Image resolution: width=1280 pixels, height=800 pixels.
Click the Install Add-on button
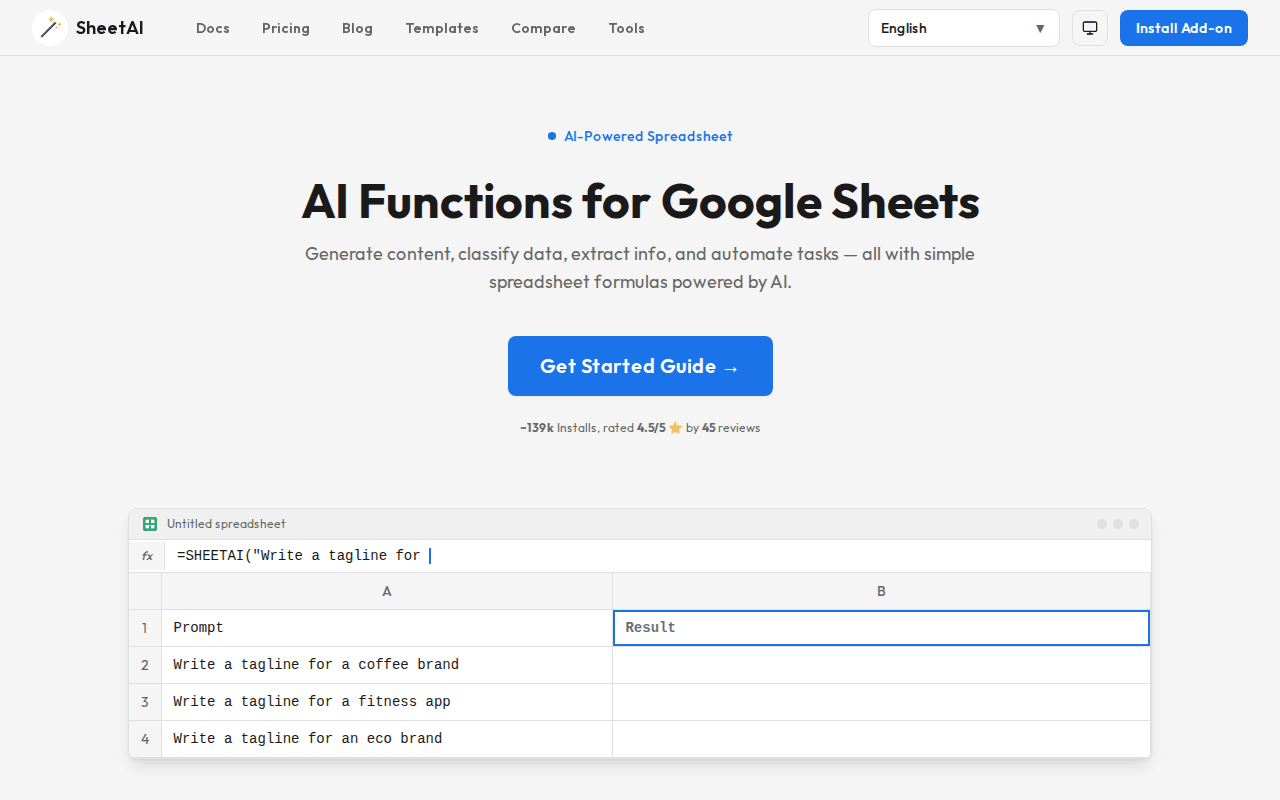coord(1184,28)
